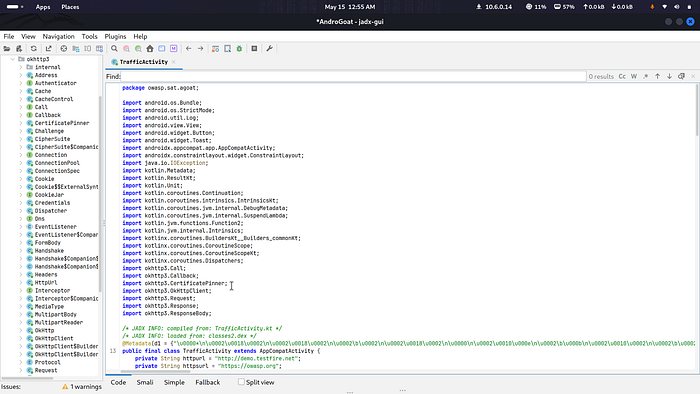Open the File menu
Image resolution: width=700 pixels, height=394 pixels.
tap(9, 37)
